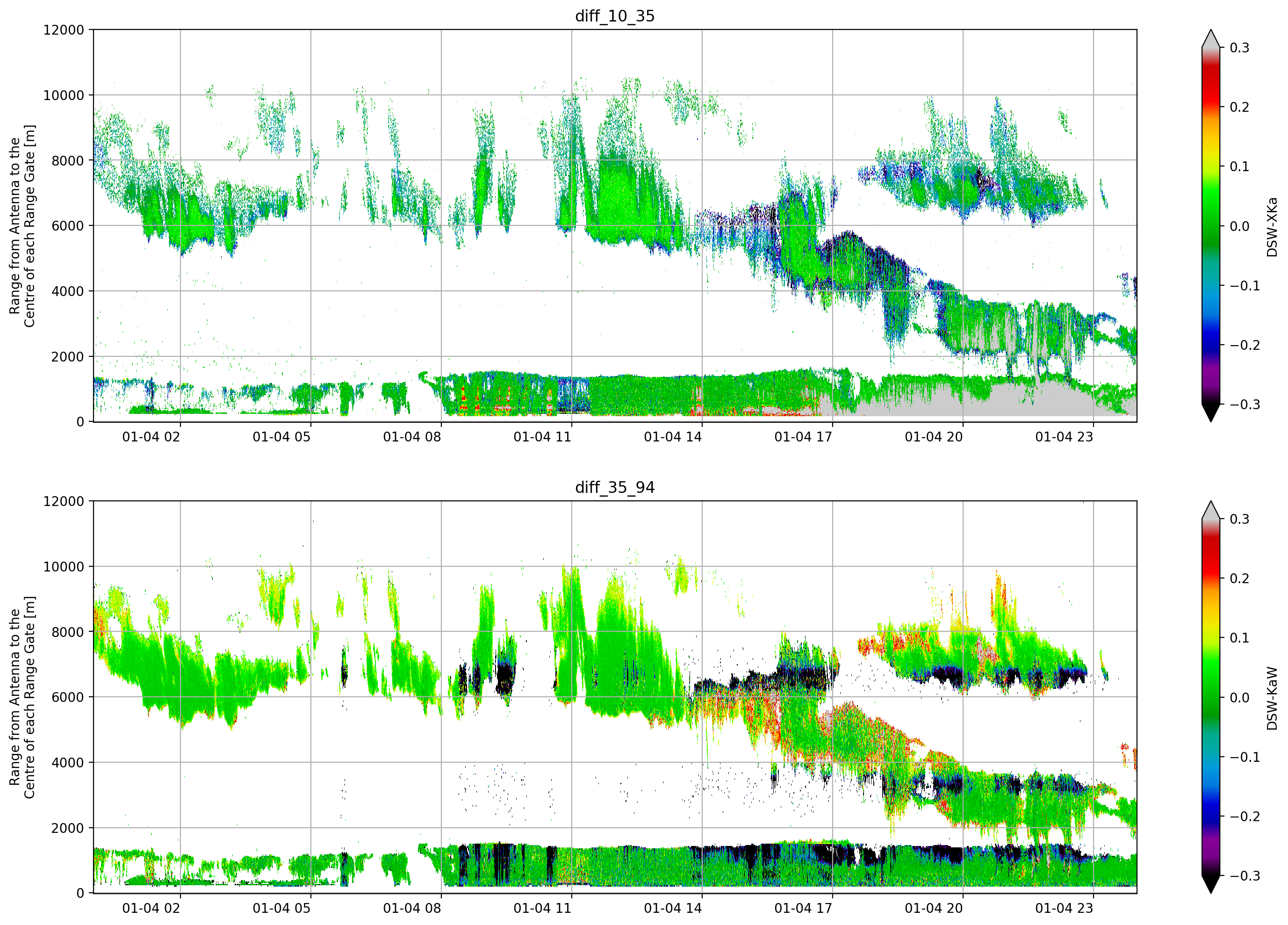Click y-tick '2000' of diff_35_94 plot
Image resolution: width=1288 pixels, height=925 pixels.
point(68,828)
